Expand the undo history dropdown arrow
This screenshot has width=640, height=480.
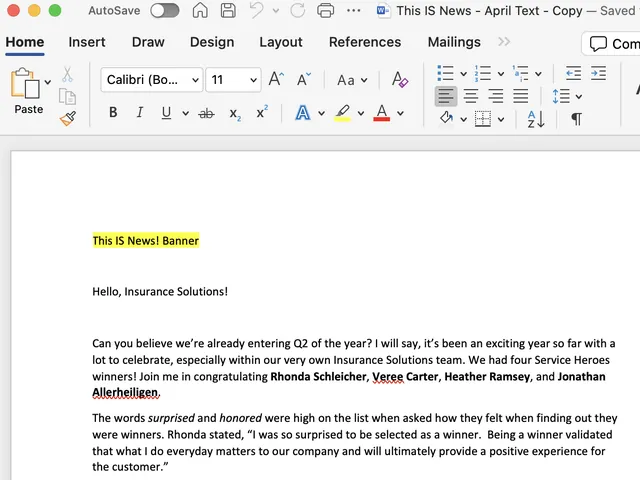[276, 11]
